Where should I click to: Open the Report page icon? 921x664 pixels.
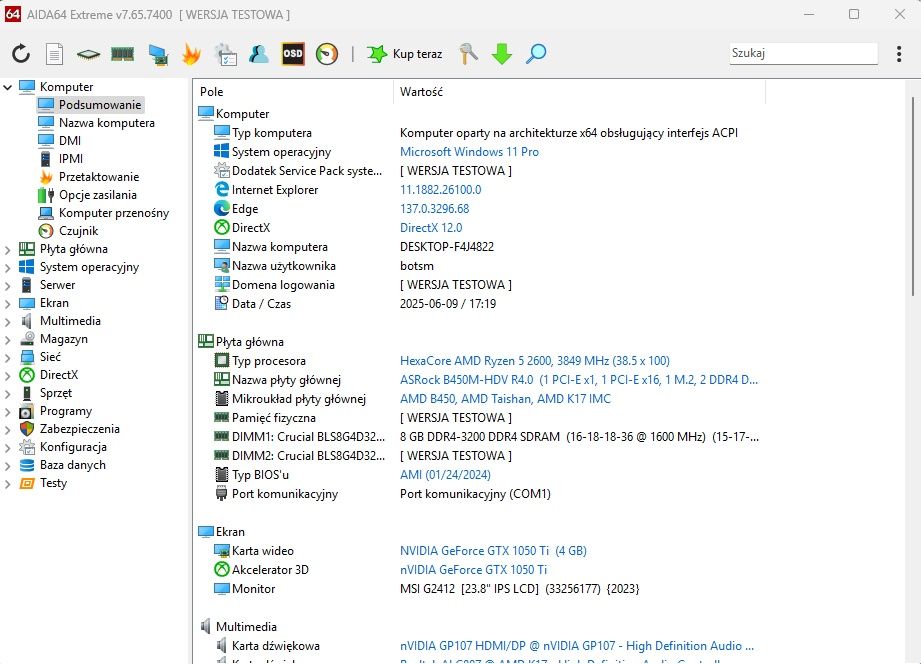[54, 54]
